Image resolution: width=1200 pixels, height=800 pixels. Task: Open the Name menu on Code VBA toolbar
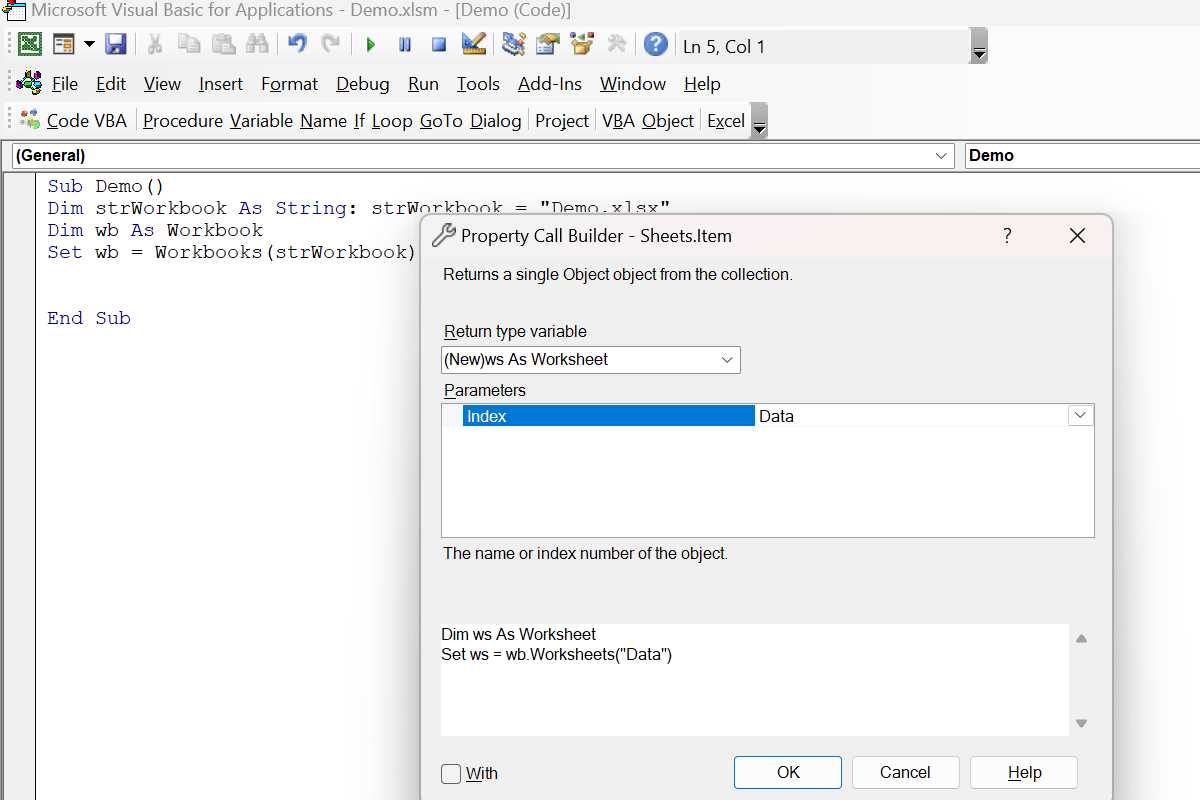323,120
